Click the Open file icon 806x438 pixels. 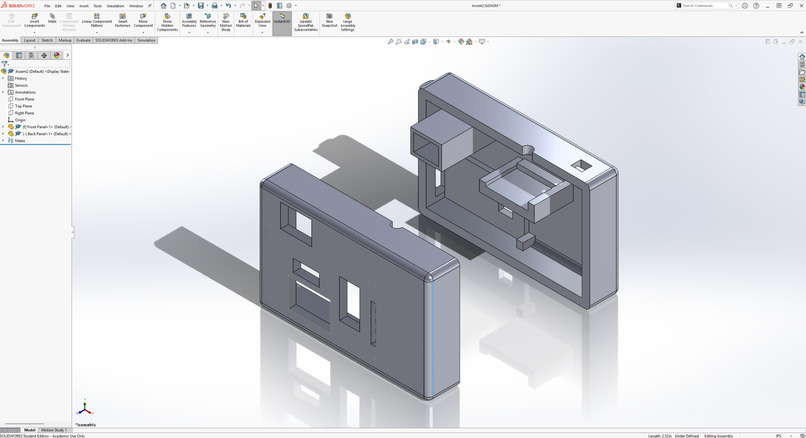point(187,6)
